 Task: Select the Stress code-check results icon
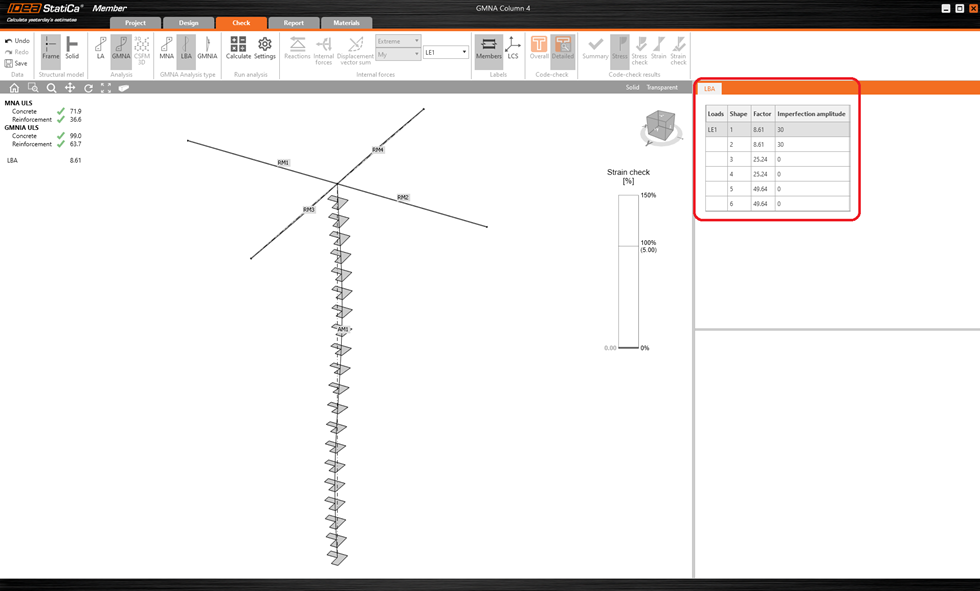(619, 48)
